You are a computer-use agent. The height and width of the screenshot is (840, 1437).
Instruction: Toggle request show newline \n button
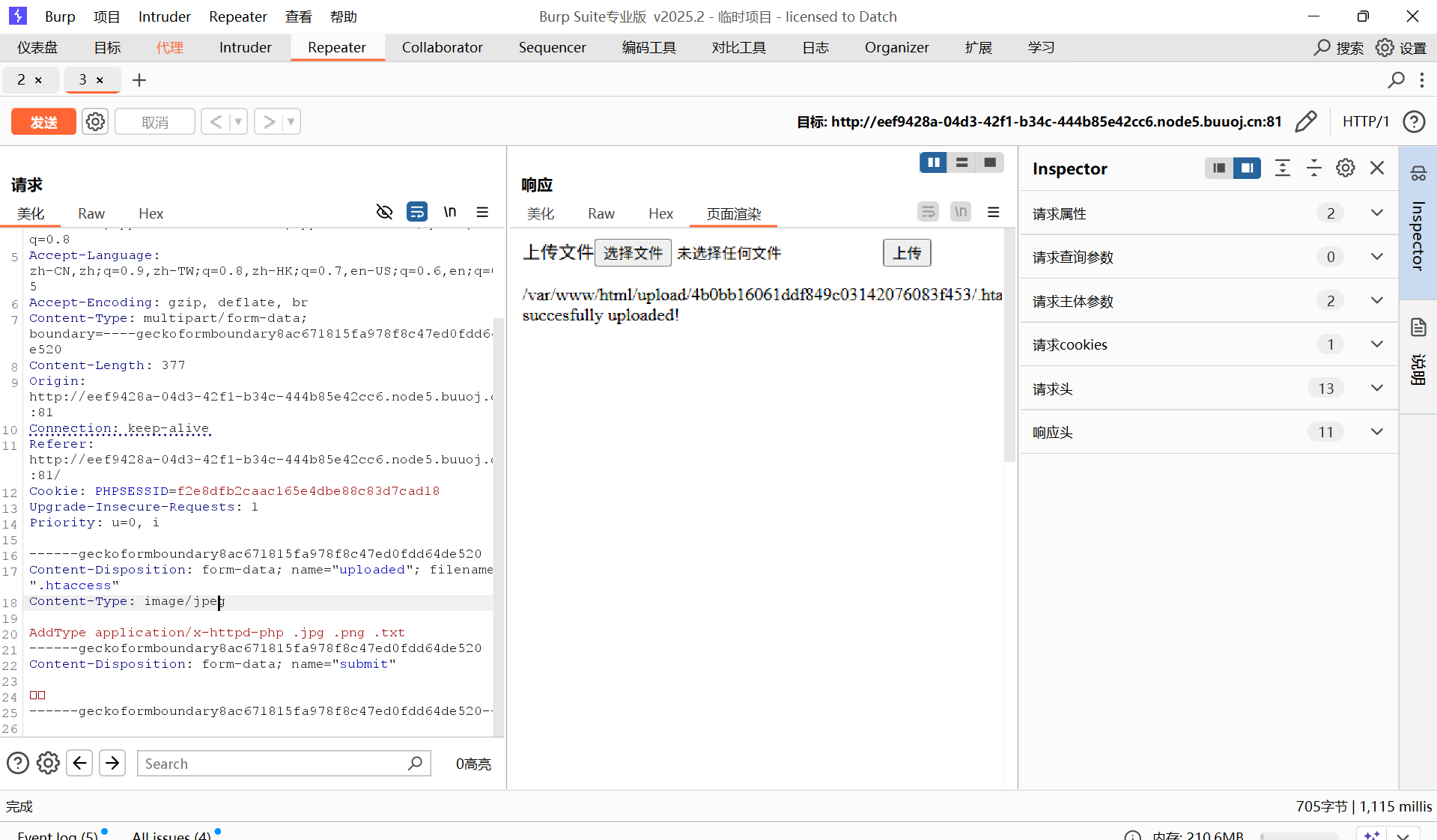[x=450, y=212]
